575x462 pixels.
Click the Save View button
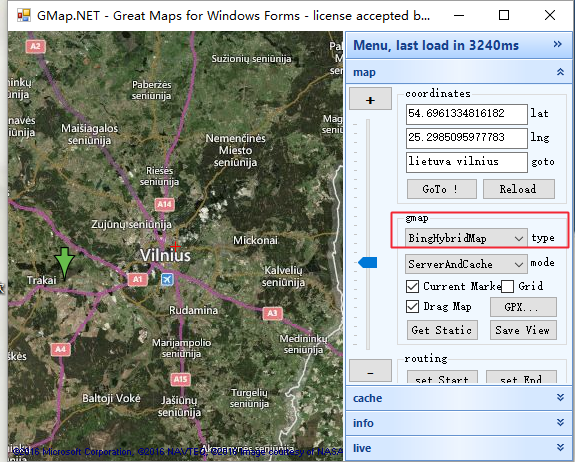523,330
